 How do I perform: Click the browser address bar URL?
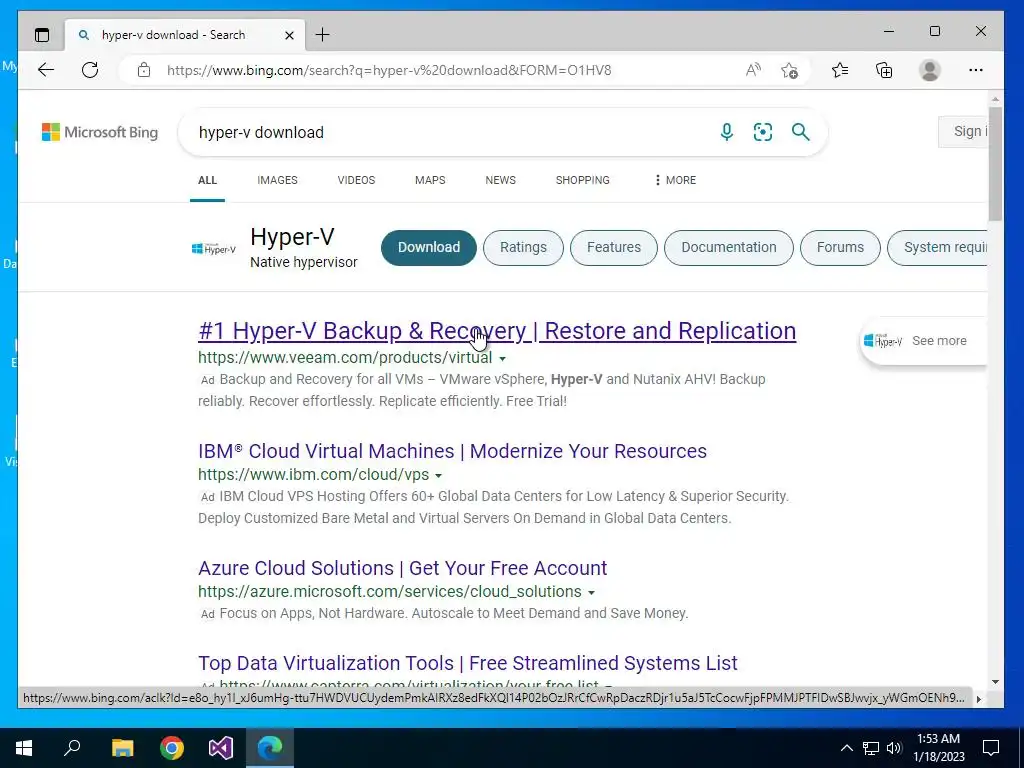(x=389, y=70)
